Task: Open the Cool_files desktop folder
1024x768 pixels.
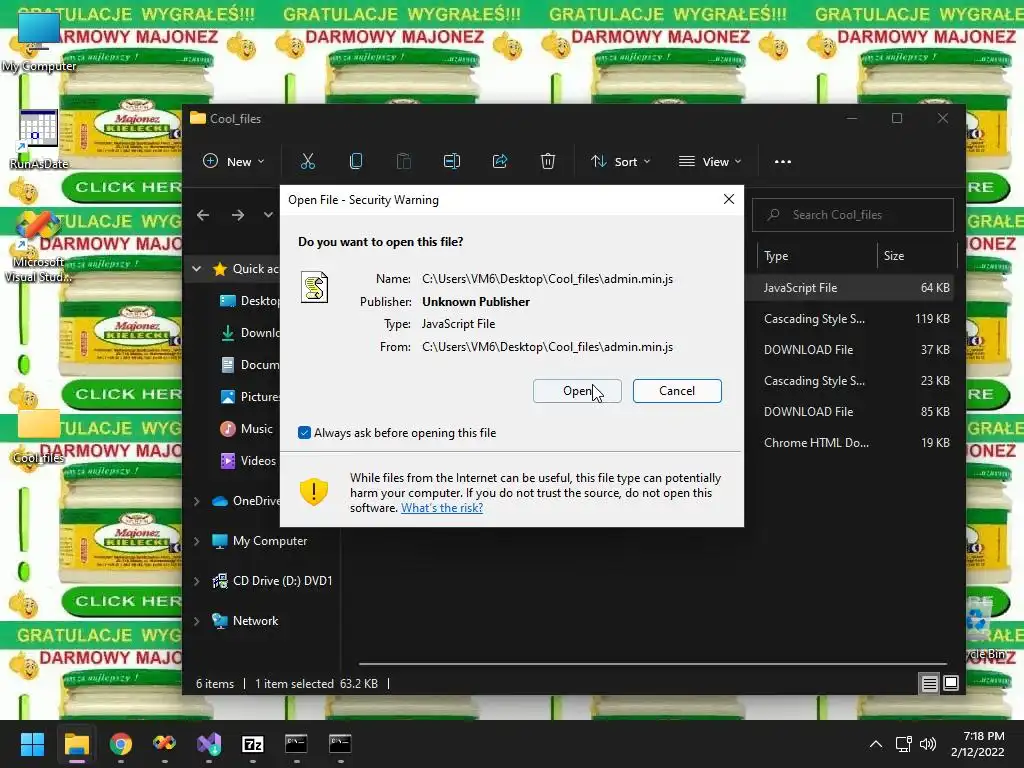Action: (x=39, y=436)
